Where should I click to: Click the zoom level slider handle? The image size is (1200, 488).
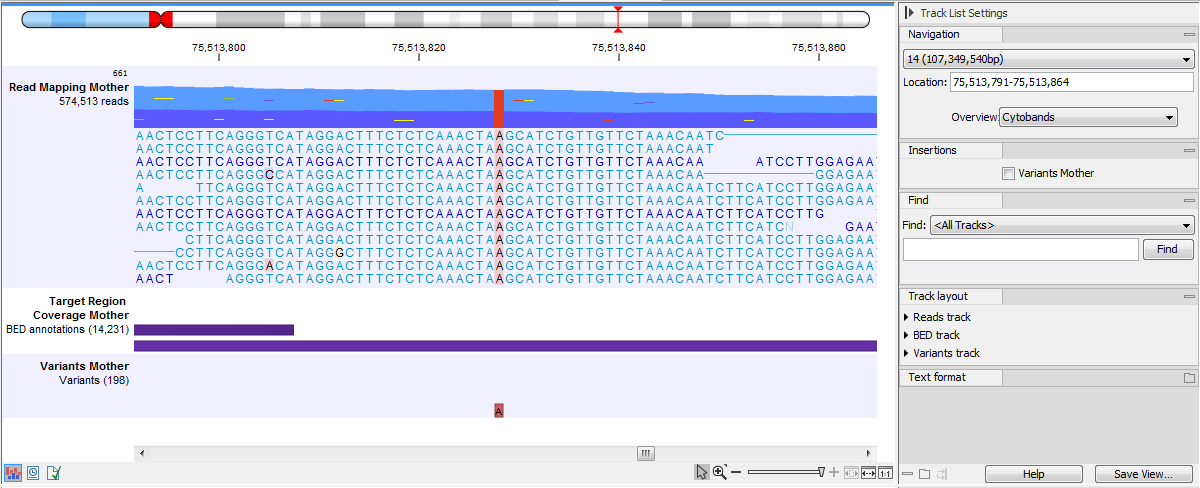821,472
